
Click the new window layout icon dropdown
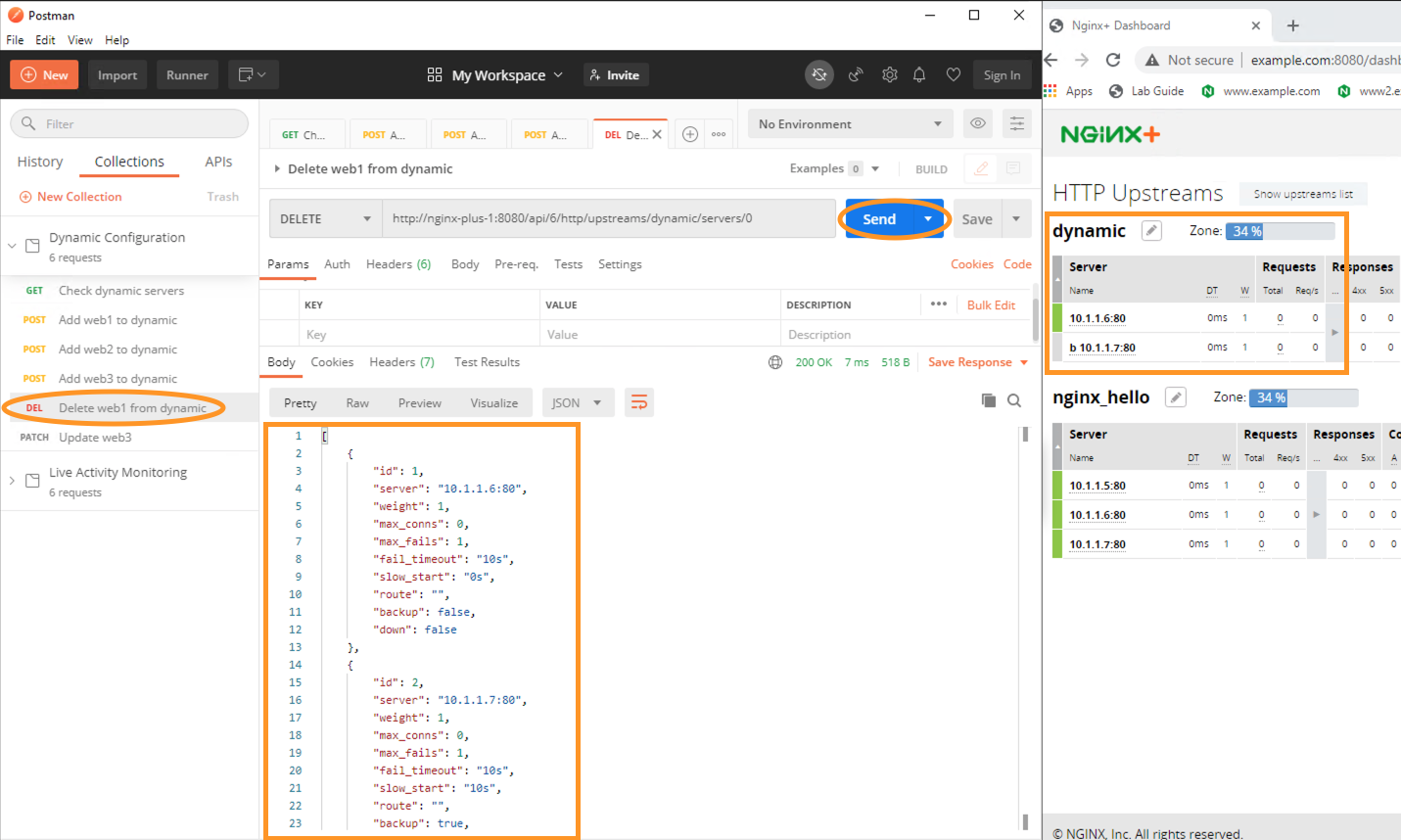(254, 74)
